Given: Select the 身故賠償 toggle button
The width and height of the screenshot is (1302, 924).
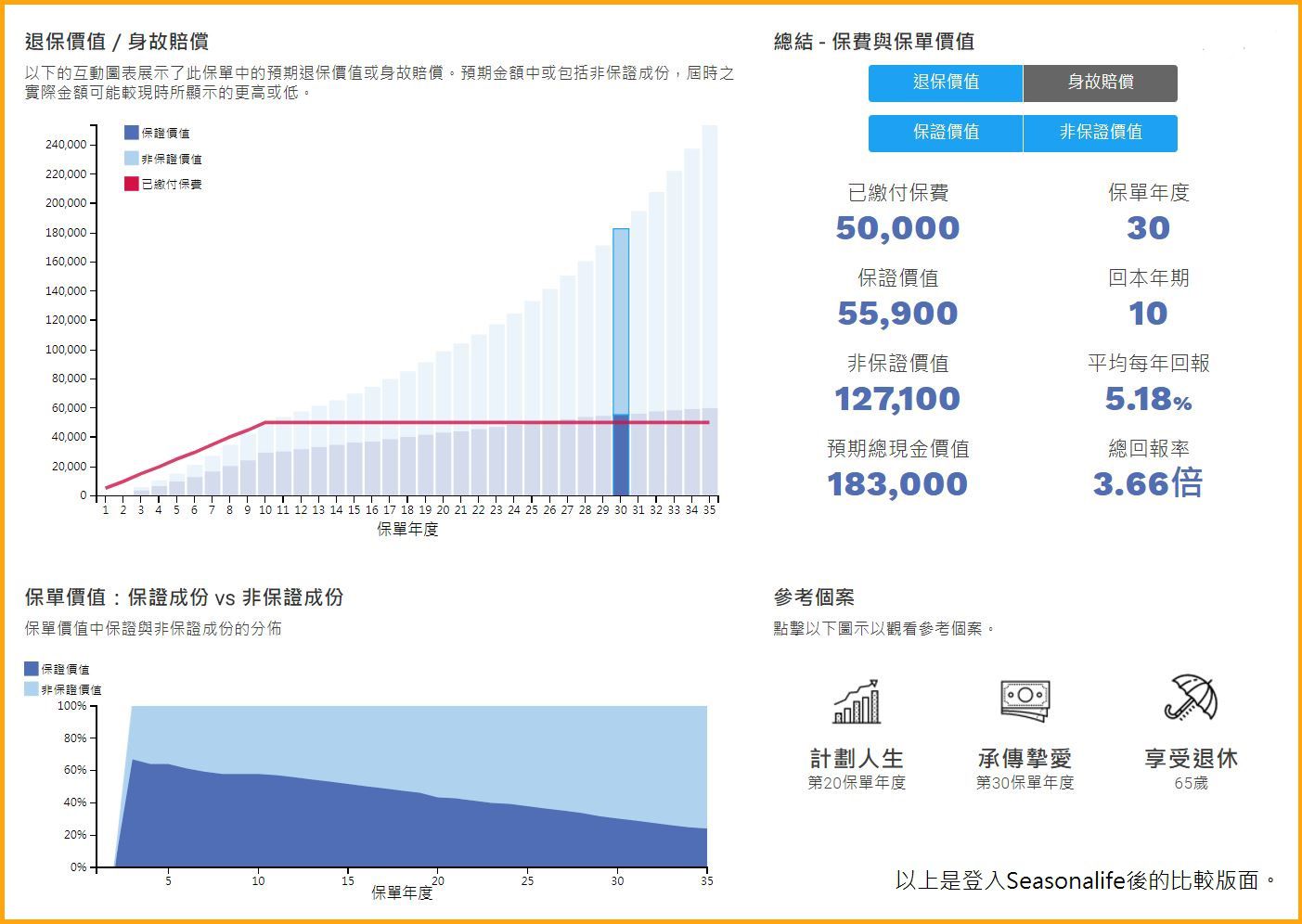Looking at the screenshot, I should coord(1101,83).
